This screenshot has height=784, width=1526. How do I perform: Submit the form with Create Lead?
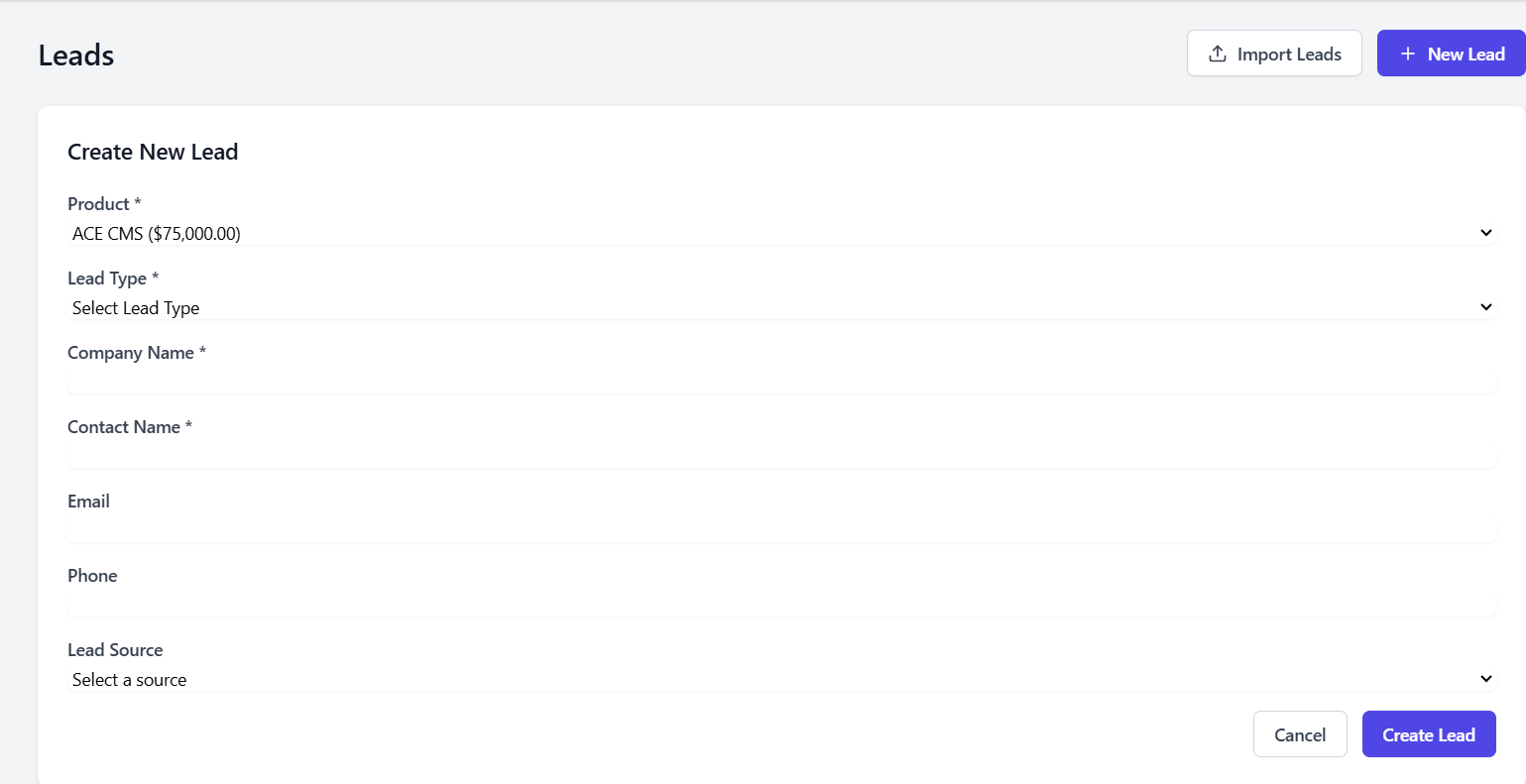pos(1429,734)
